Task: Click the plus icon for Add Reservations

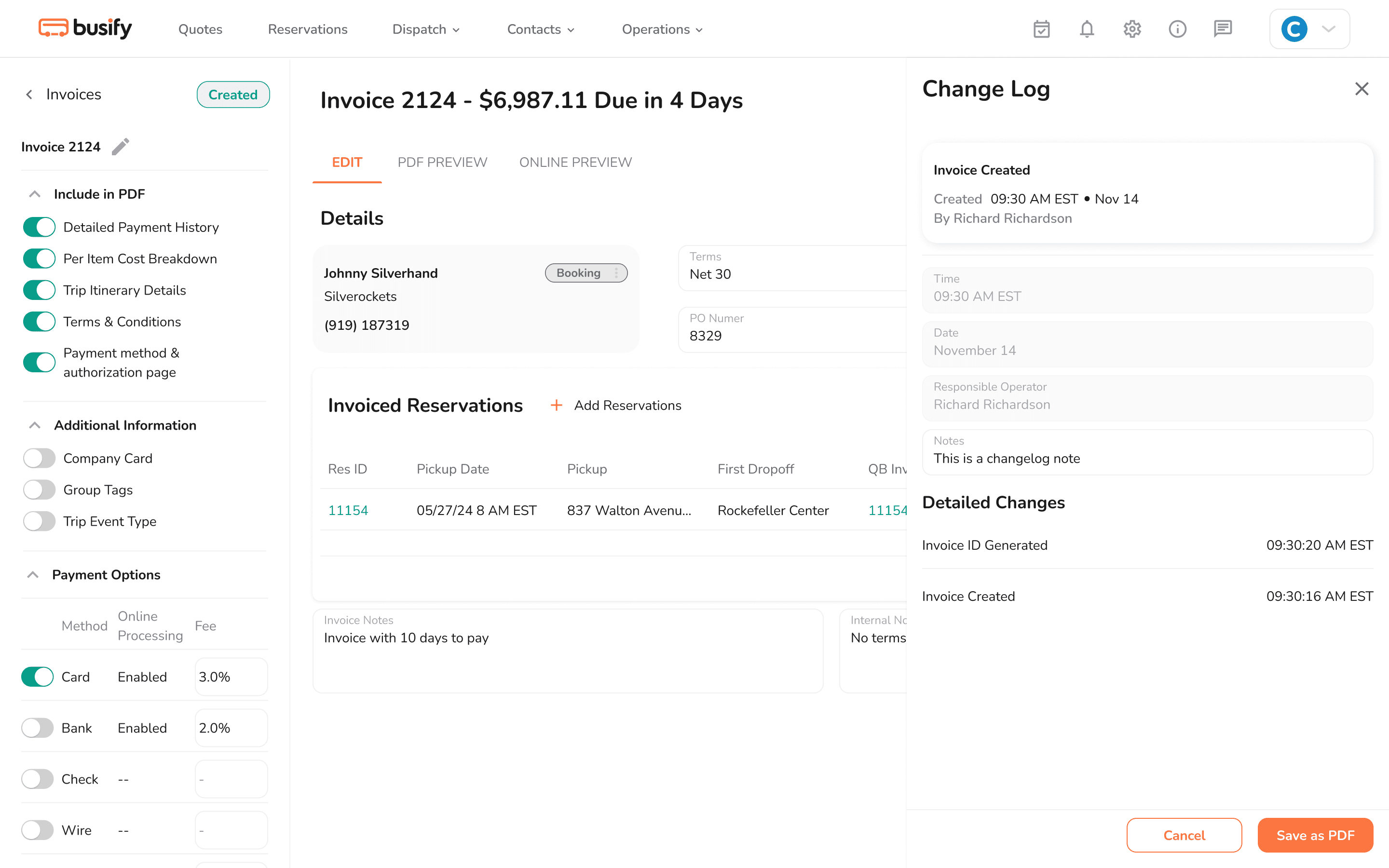Action: pyautogui.click(x=556, y=405)
